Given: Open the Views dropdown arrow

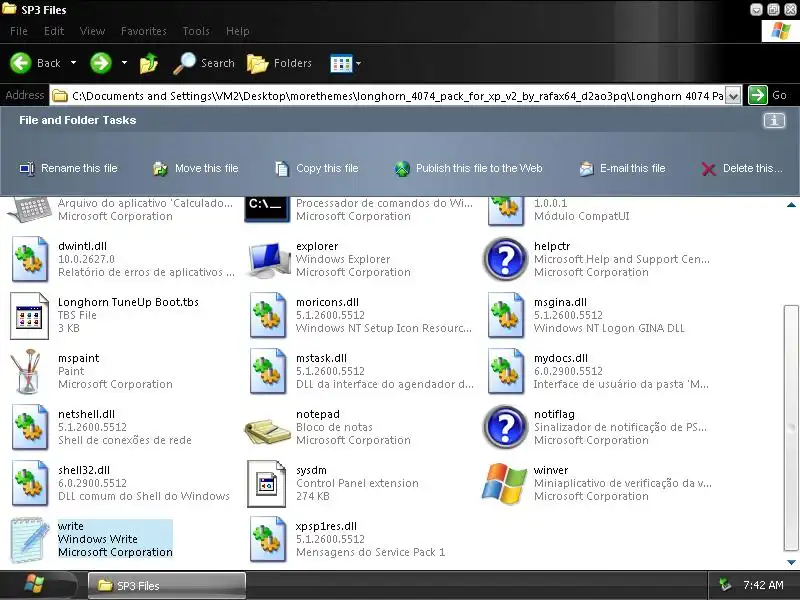Looking at the screenshot, I should (x=358, y=64).
